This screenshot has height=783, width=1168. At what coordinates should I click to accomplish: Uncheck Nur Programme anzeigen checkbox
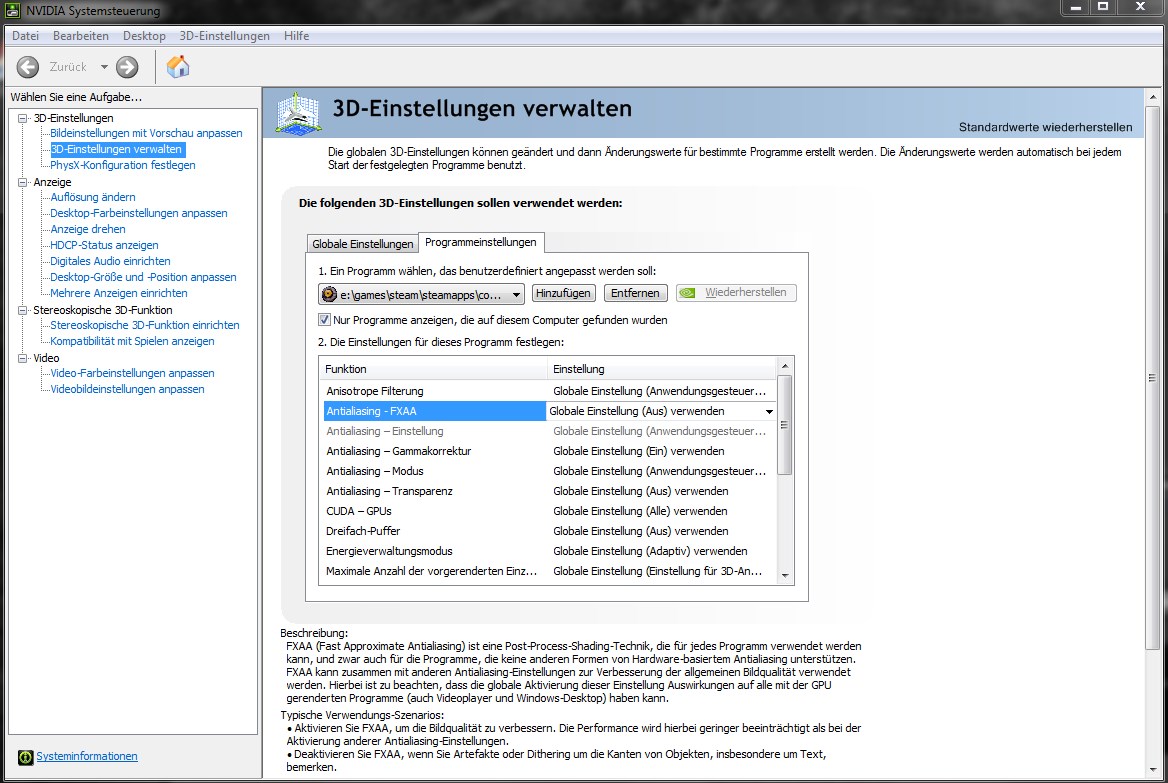(x=324, y=320)
